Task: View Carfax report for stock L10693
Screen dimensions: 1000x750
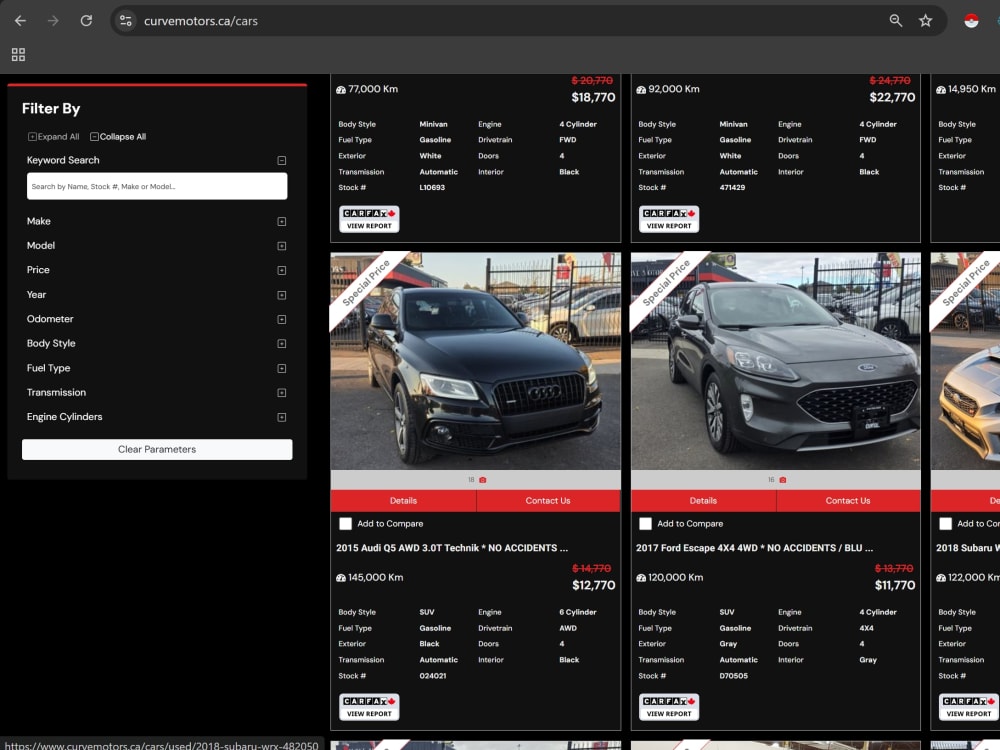Action: pyautogui.click(x=369, y=219)
